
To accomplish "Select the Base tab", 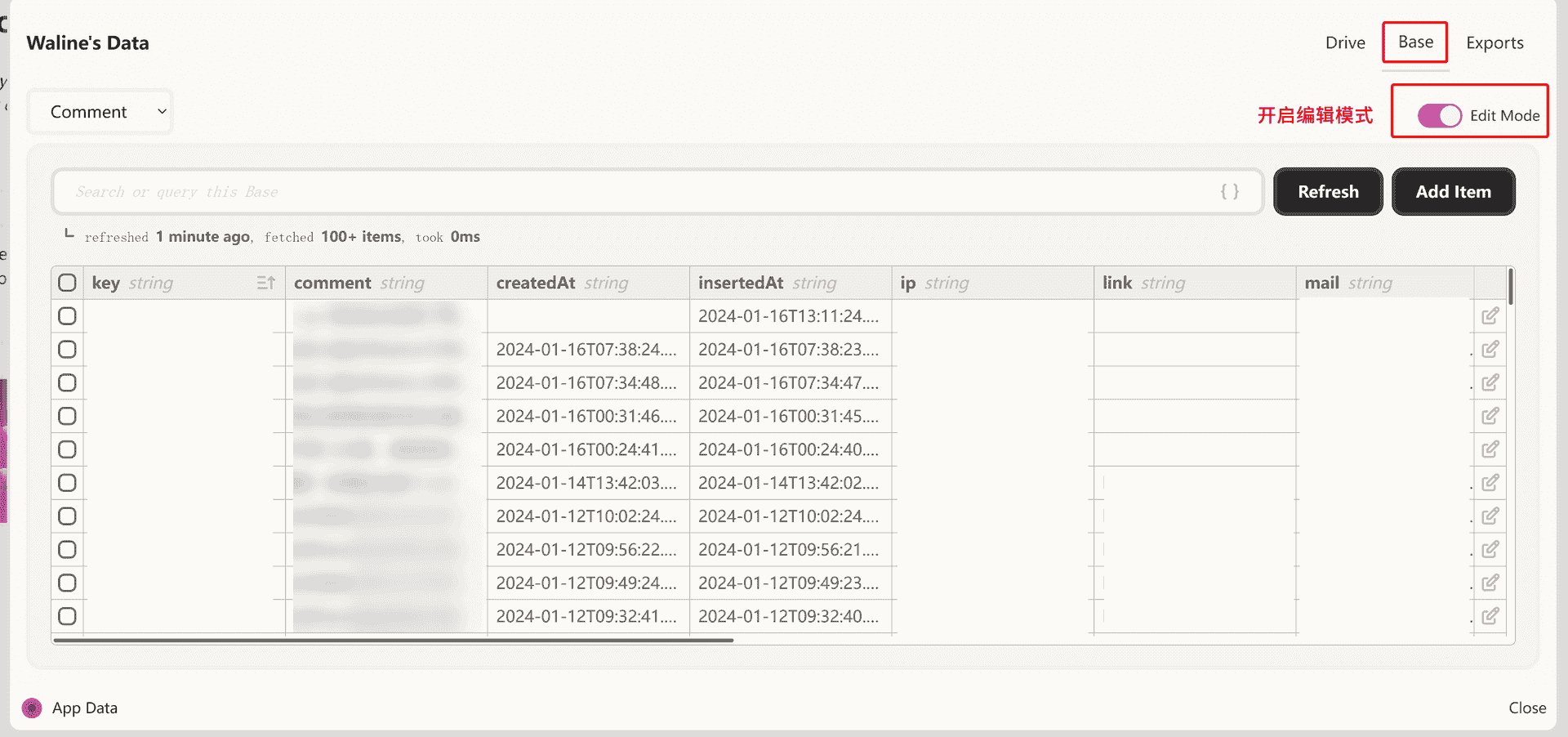I will (1414, 42).
